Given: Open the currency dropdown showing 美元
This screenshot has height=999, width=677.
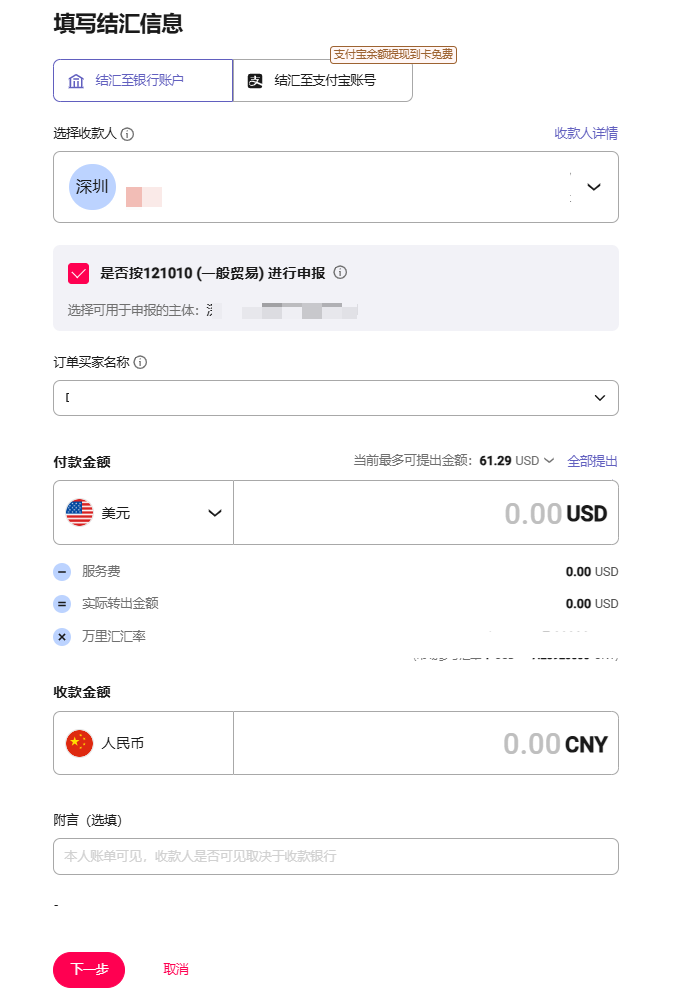Looking at the screenshot, I should 214,512.
